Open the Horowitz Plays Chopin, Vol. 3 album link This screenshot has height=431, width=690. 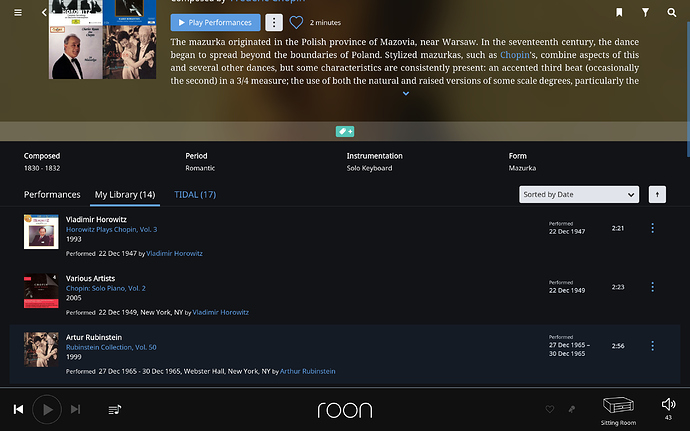[111, 229]
